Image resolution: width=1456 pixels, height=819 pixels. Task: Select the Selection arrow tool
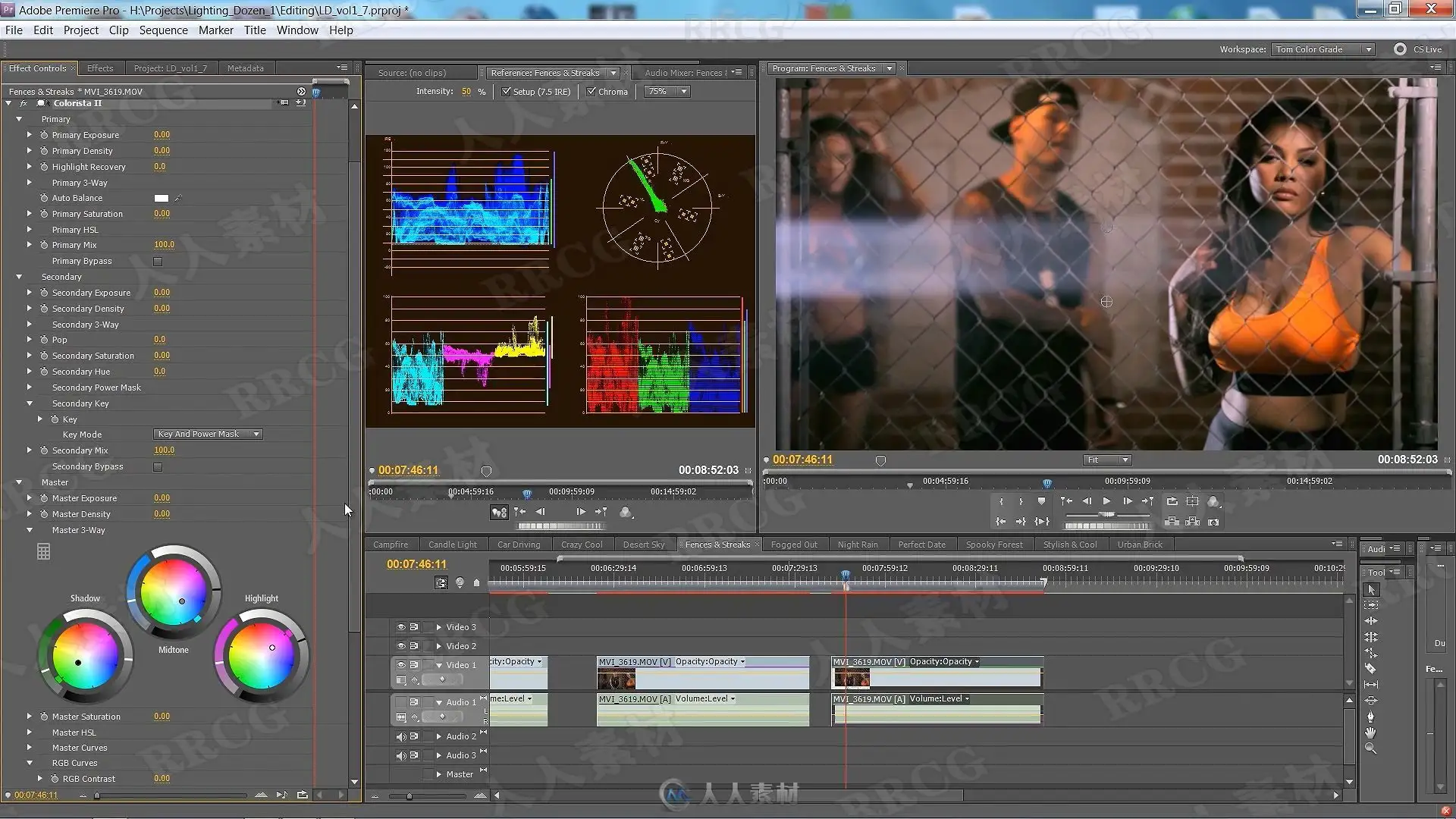[x=1371, y=589]
